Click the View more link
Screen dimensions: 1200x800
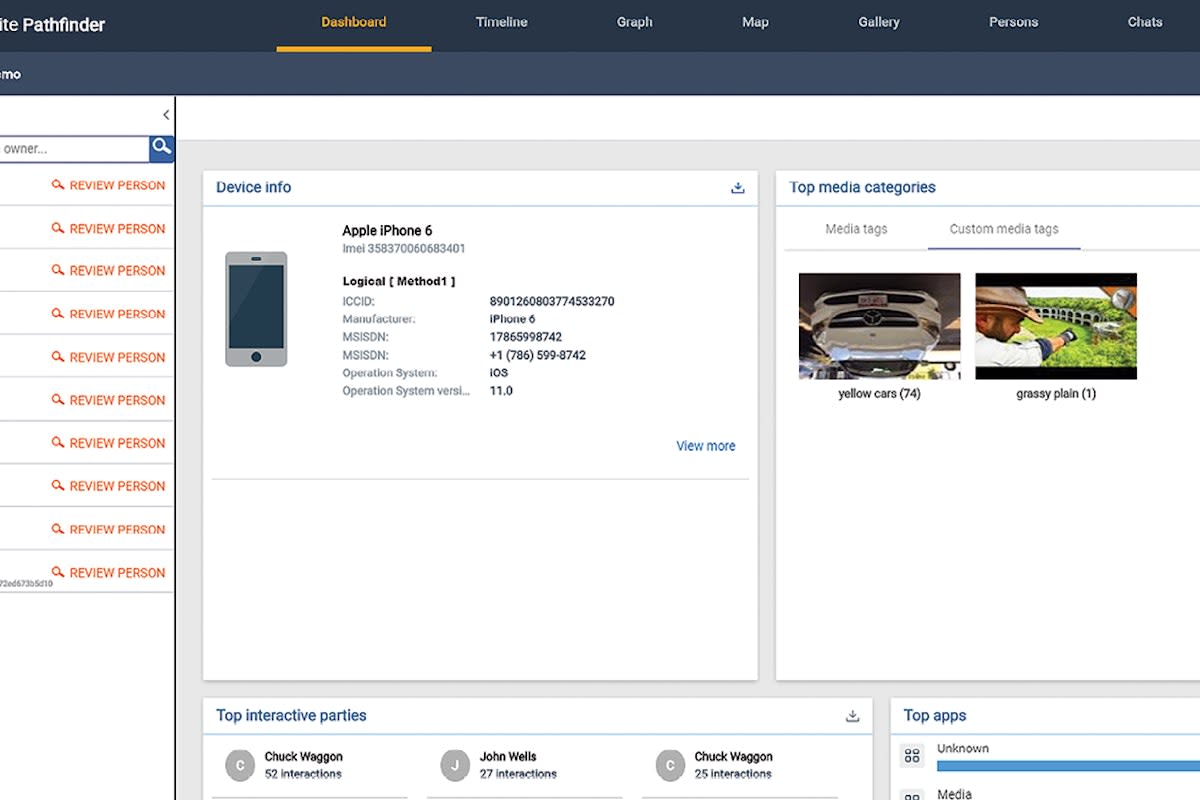(x=705, y=446)
